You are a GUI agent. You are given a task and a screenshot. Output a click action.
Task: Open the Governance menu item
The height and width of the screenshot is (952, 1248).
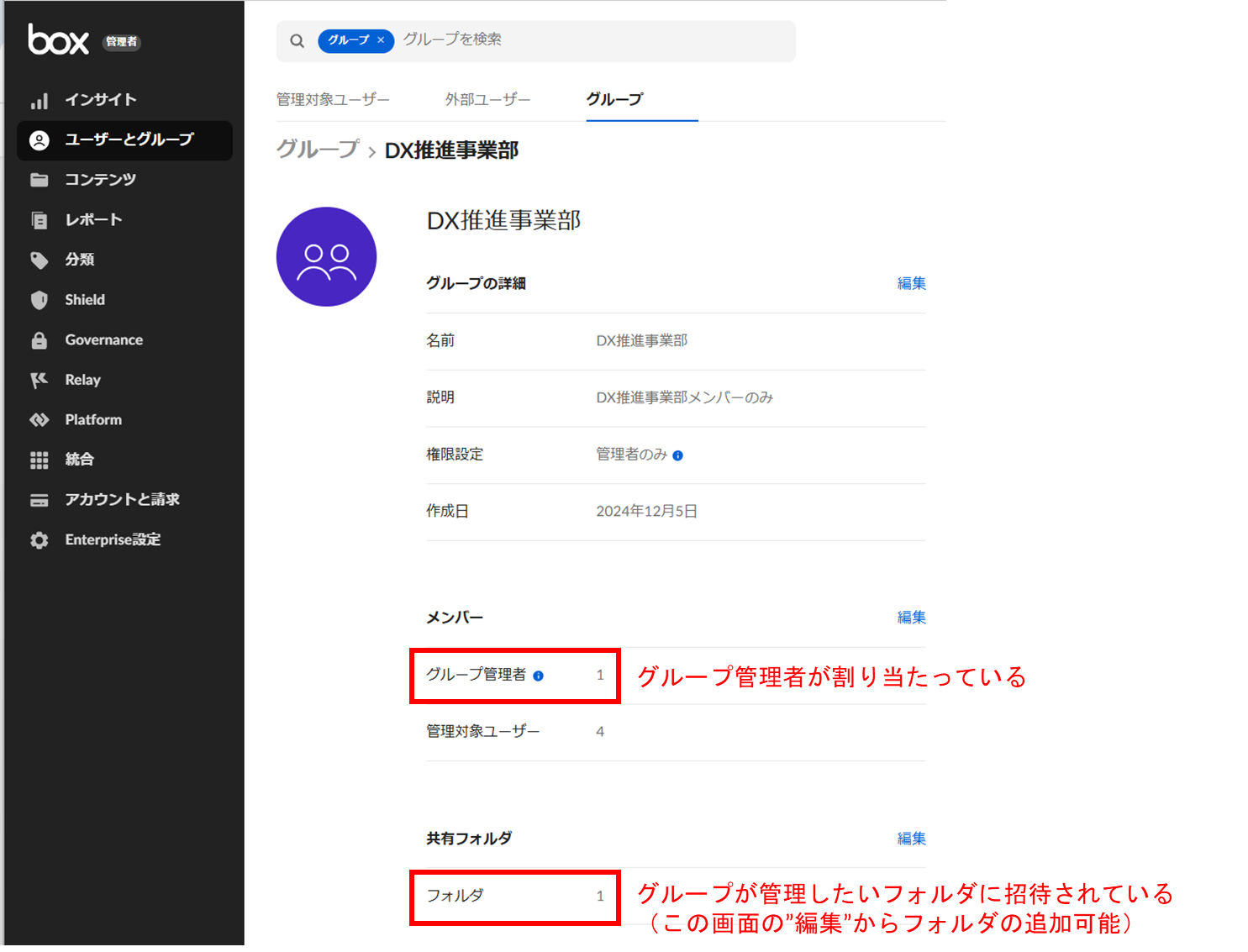coord(124,340)
